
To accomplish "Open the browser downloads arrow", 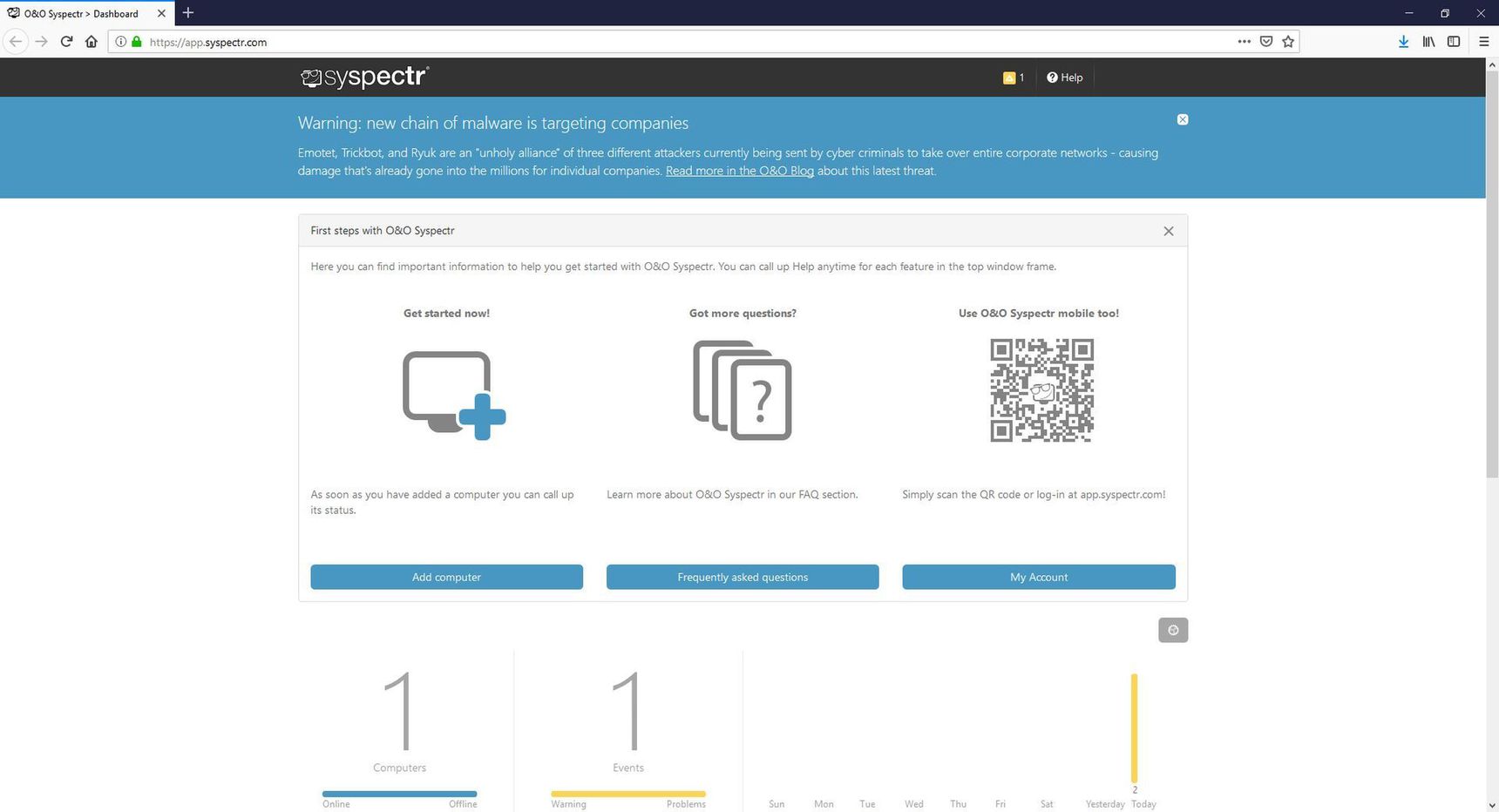I will (1403, 42).
